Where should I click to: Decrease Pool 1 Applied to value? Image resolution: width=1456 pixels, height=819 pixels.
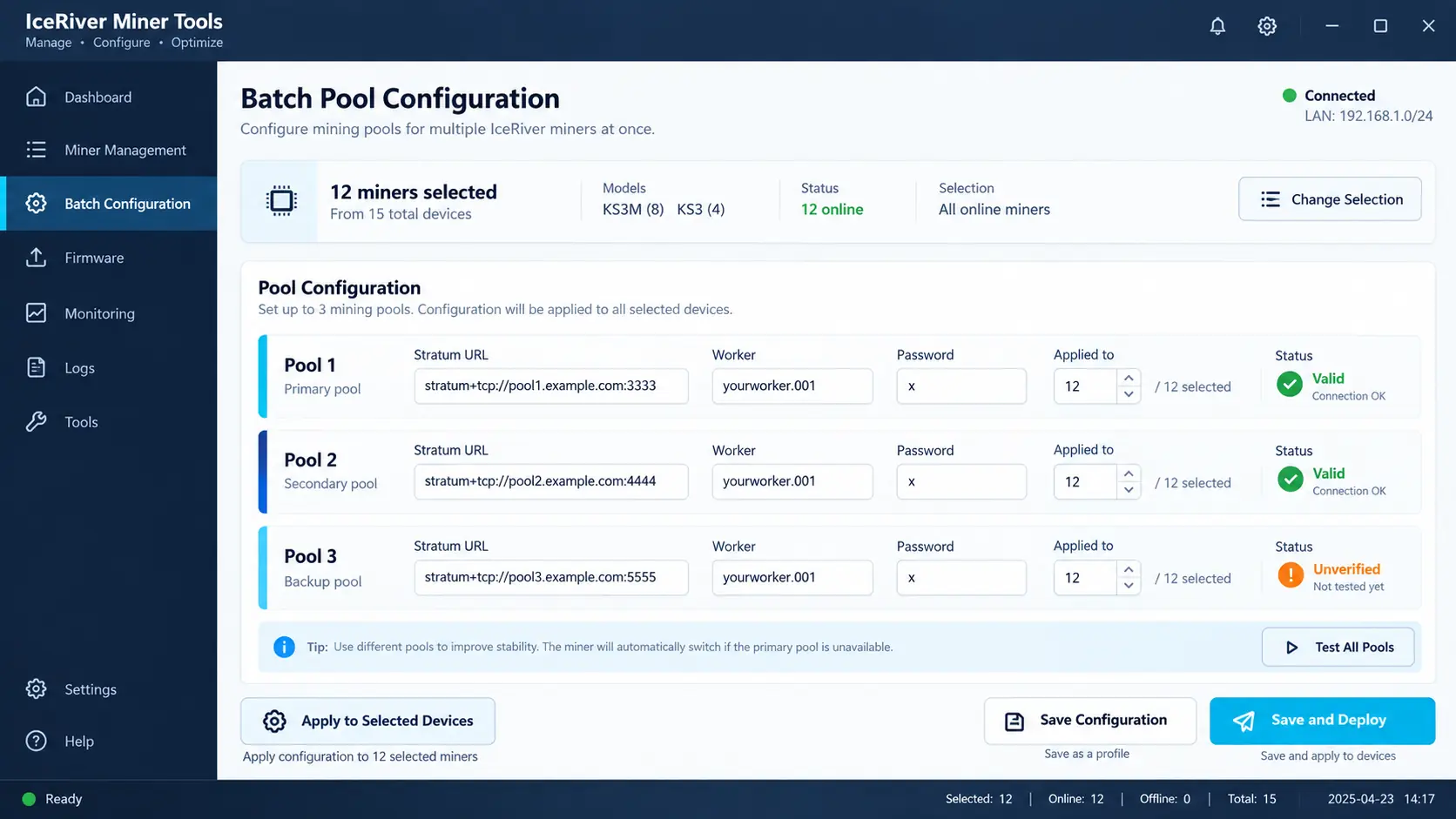1129,394
